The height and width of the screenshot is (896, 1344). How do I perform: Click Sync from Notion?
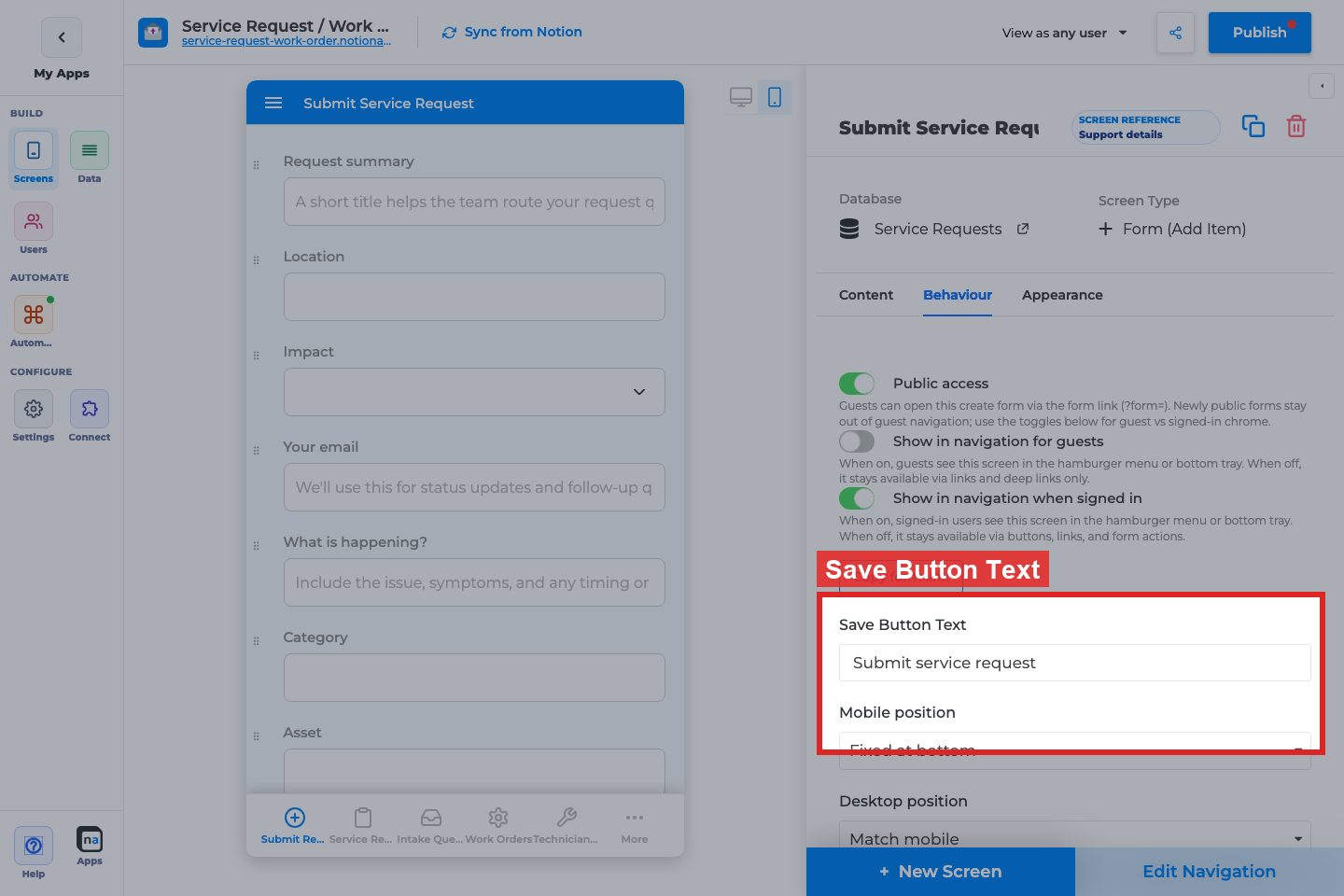[512, 32]
